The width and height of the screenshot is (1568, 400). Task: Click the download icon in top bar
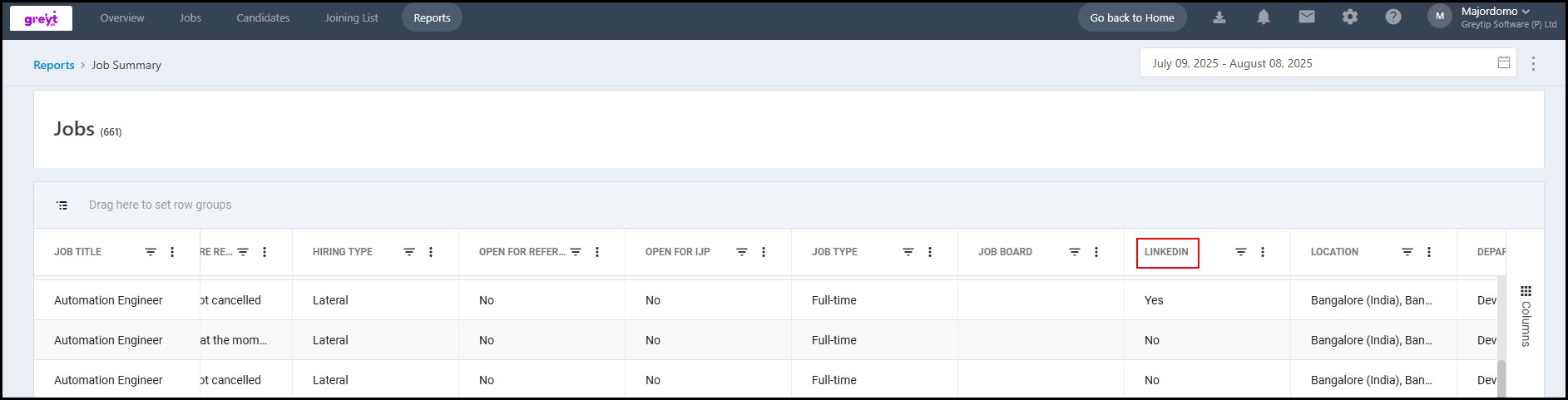(1219, 17)
